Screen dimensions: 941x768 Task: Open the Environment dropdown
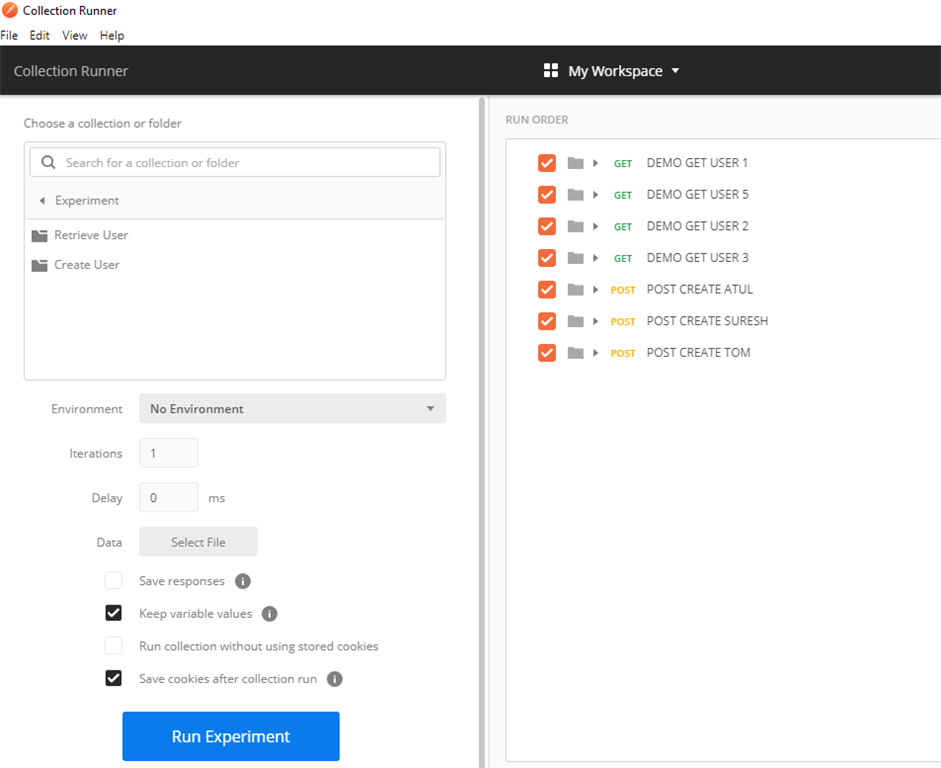[292, 409]
